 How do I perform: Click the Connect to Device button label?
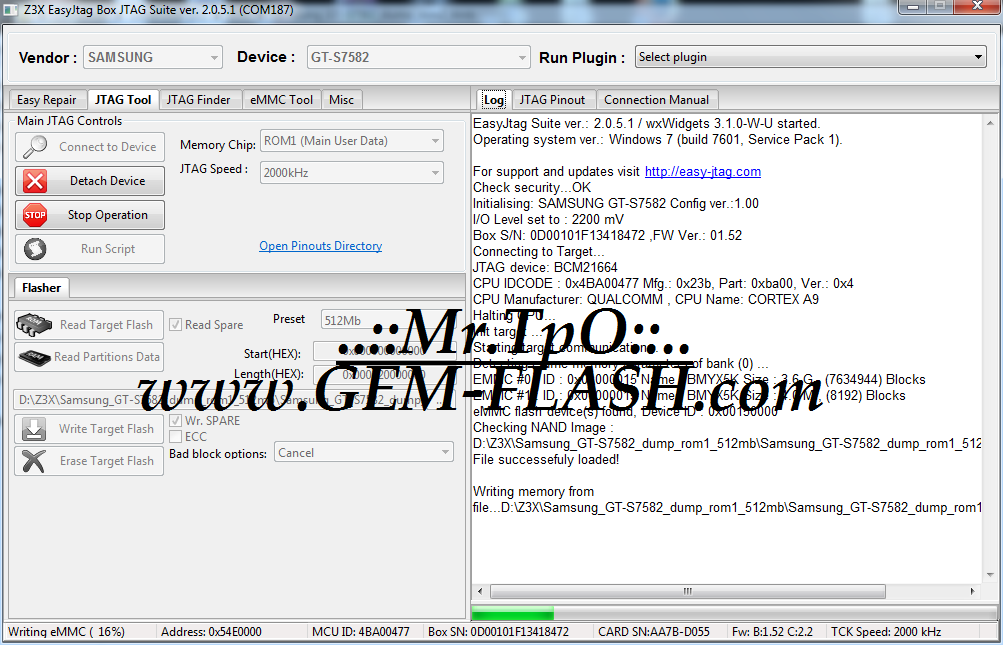(x=107, y=147)
